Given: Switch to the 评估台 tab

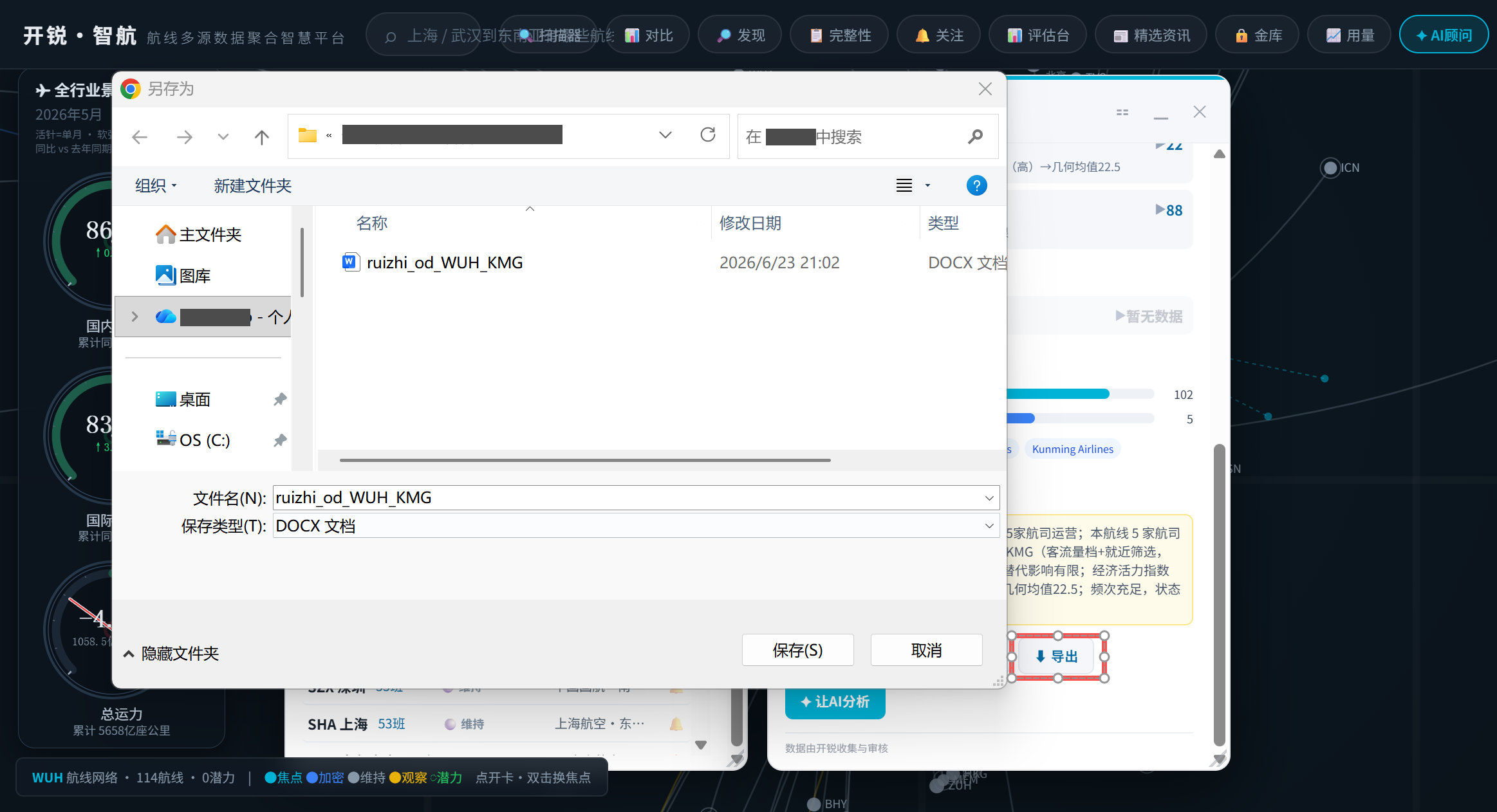Looking at the screenshot, I should coord(1038,35).
